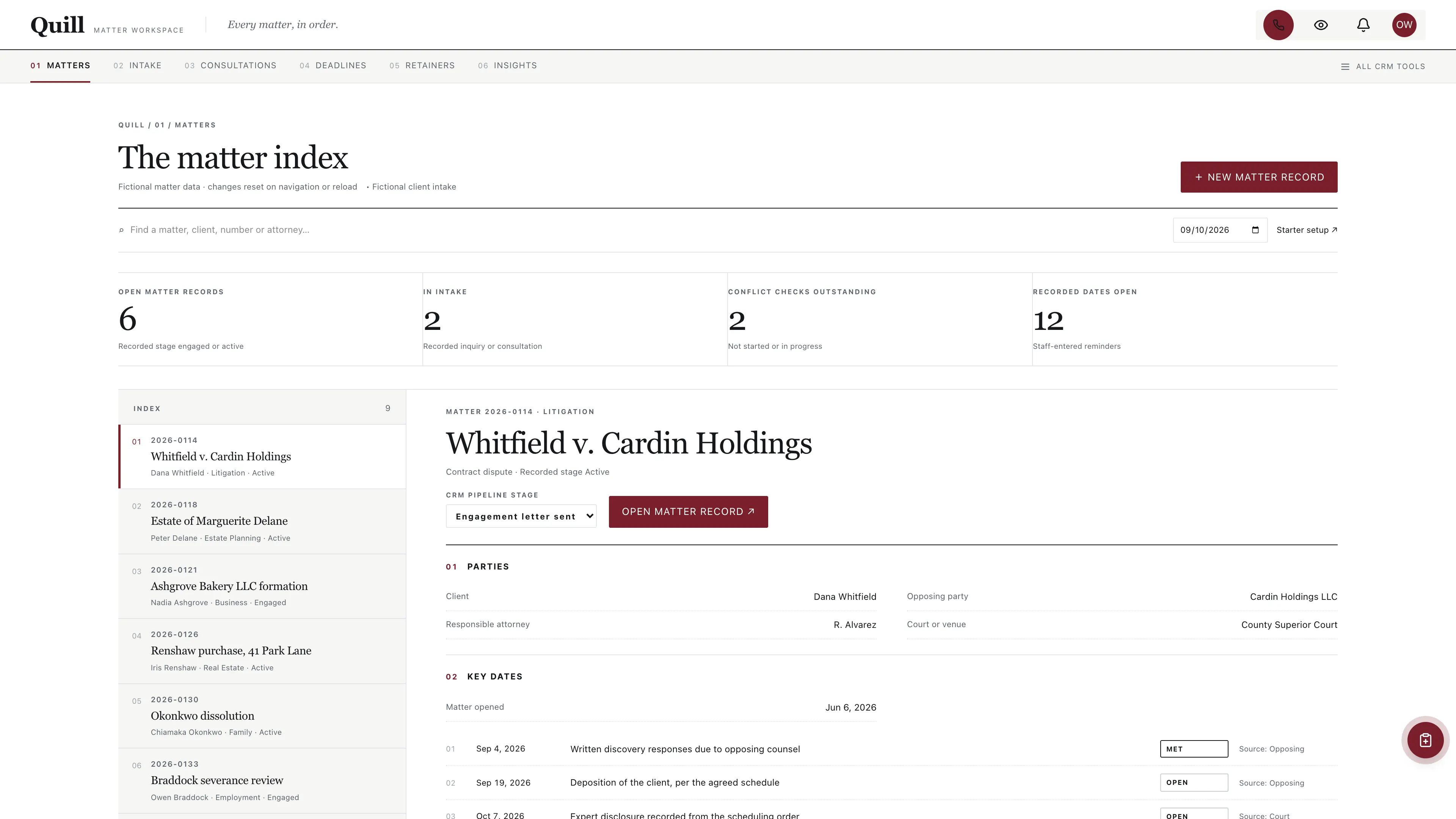The width and height of the screenshot is (1456, 819).
Task: Click the Recorded Dates Open stat card
Action: click(x=1185, y=319)
